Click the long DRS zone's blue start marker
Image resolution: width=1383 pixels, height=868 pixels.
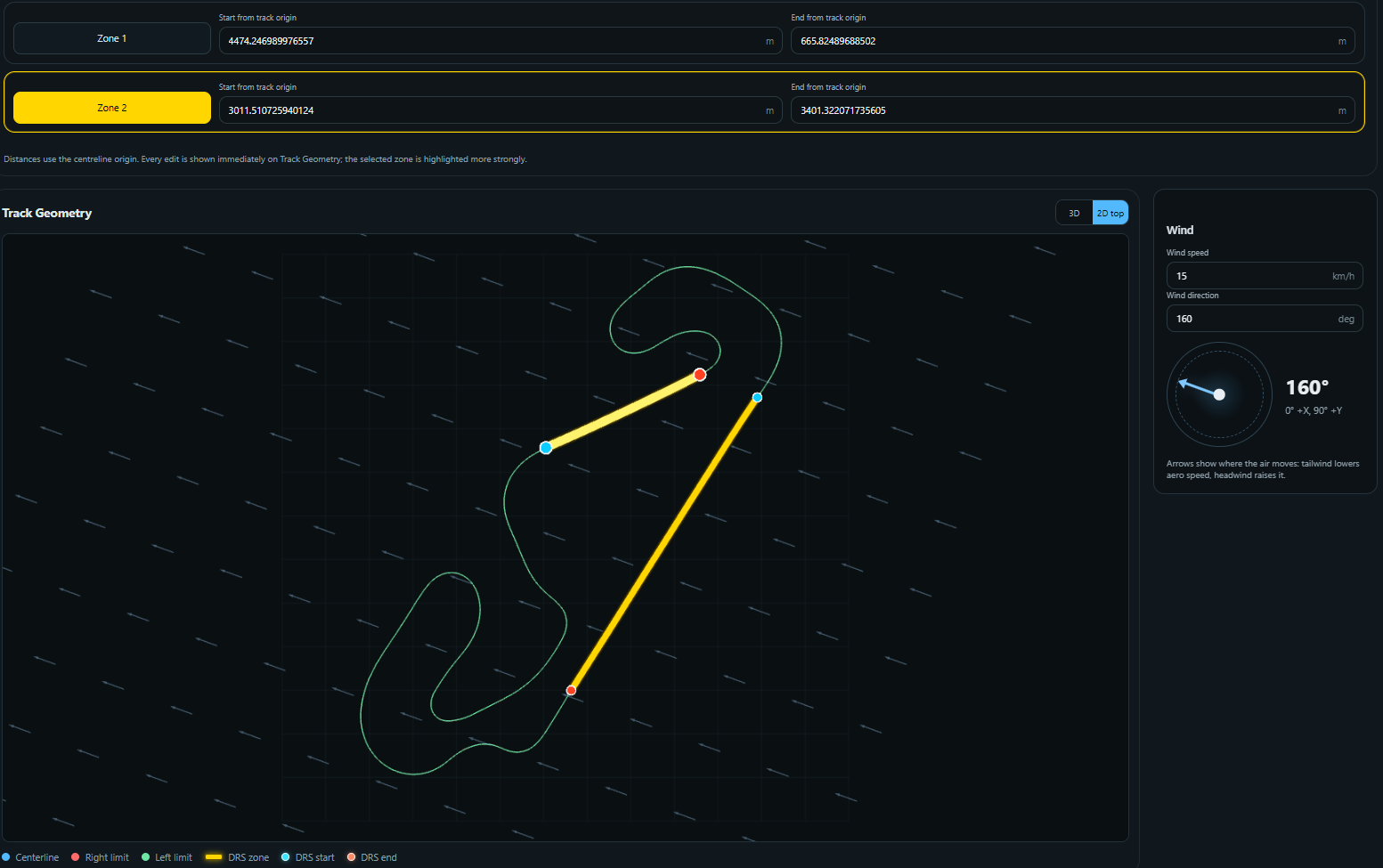757,397
